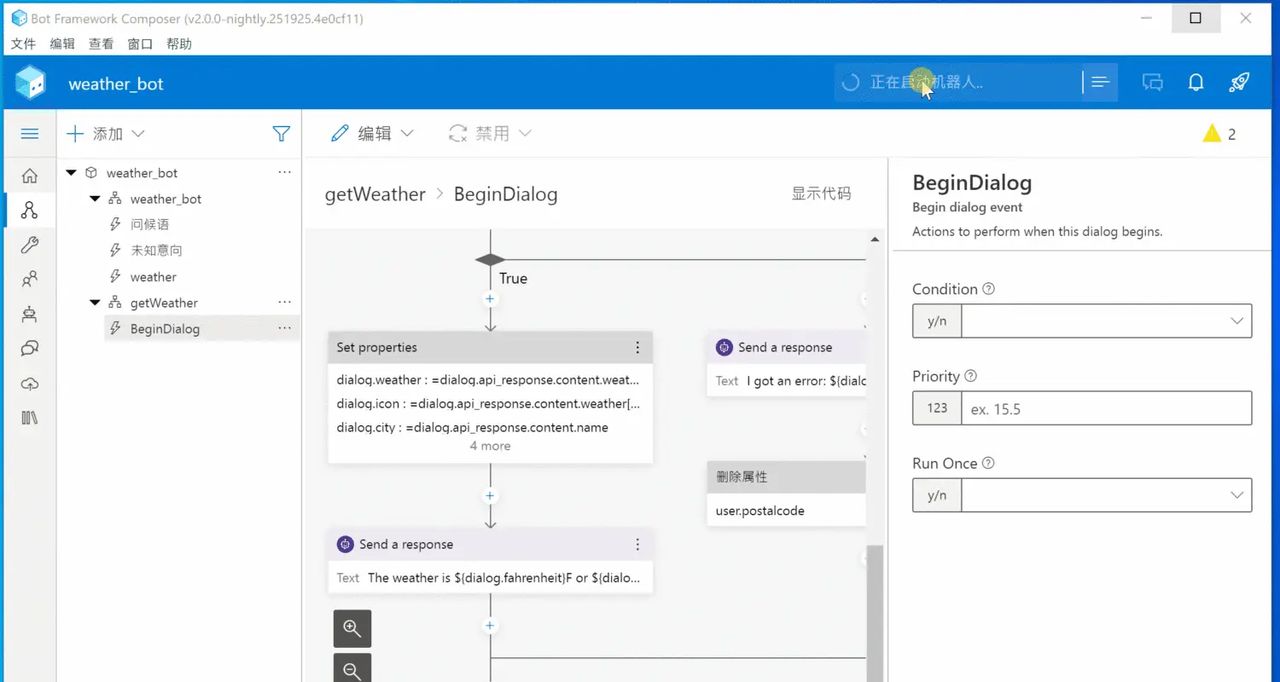
Task: Click the getWeather breadcrumb link
Action: (375, 194)
